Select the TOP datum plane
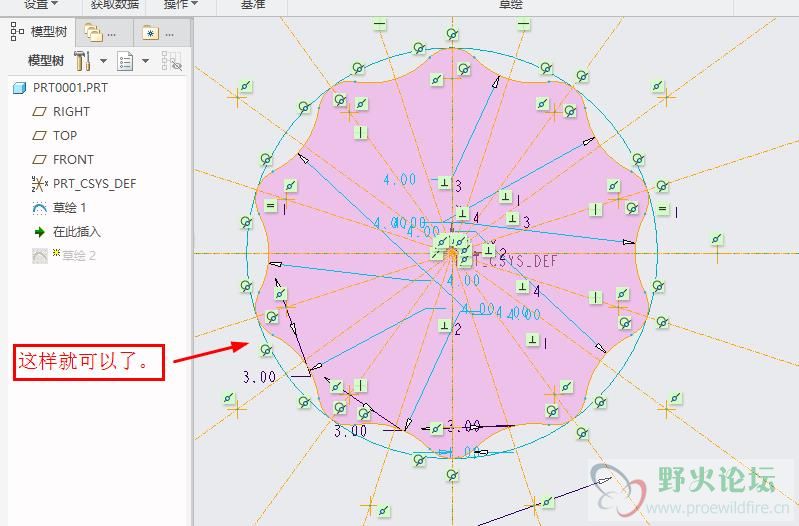 coord(65,136)
